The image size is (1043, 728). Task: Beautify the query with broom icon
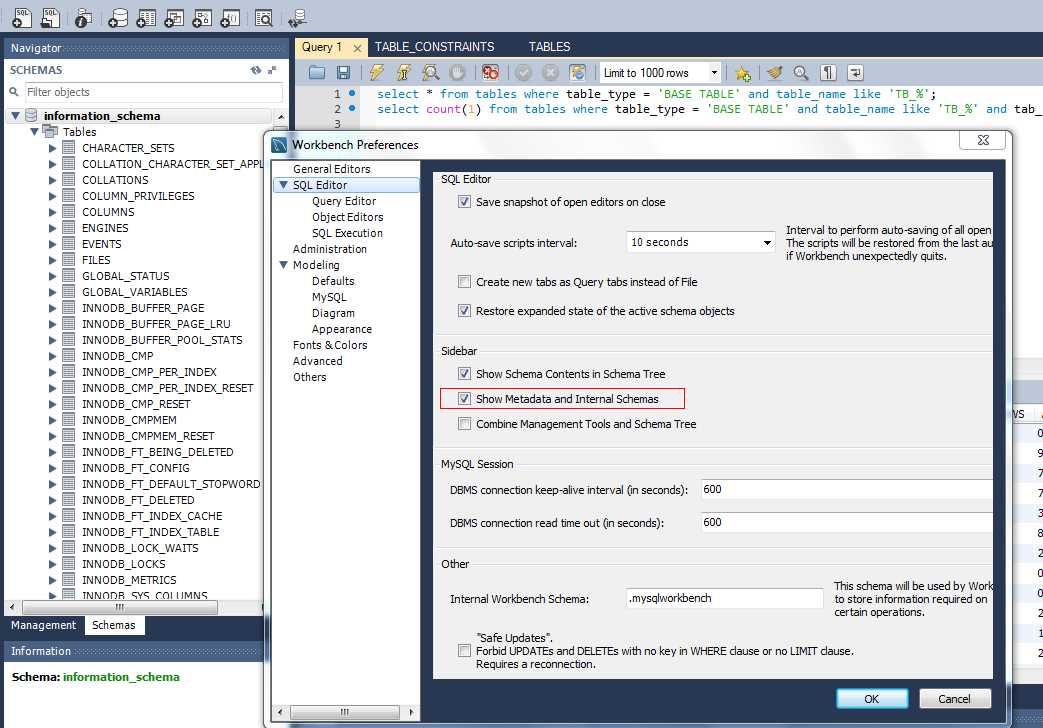click(774, 73)
